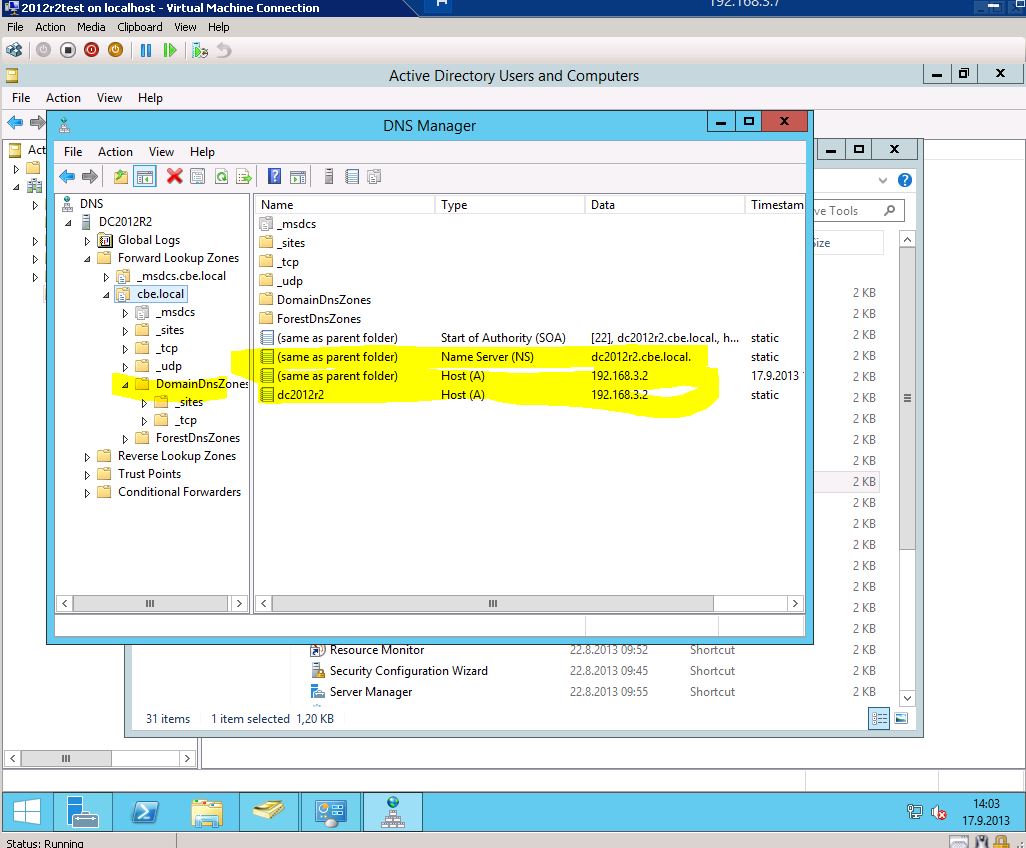Click the New Zone stacked-pages icon
The height and width of the screenshot is (848, 1026).
[374, 176]
